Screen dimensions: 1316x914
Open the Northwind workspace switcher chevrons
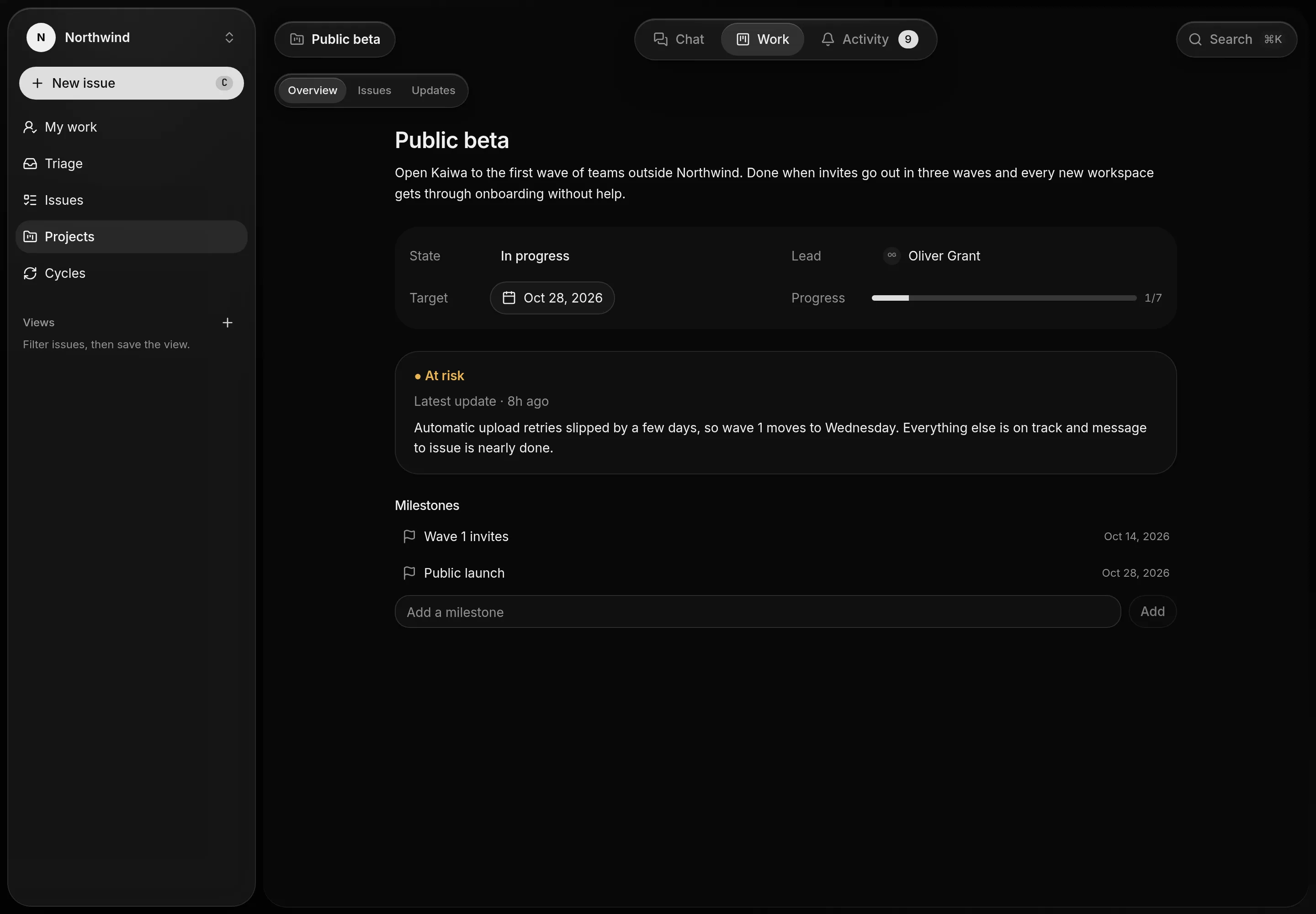point(229,38)
